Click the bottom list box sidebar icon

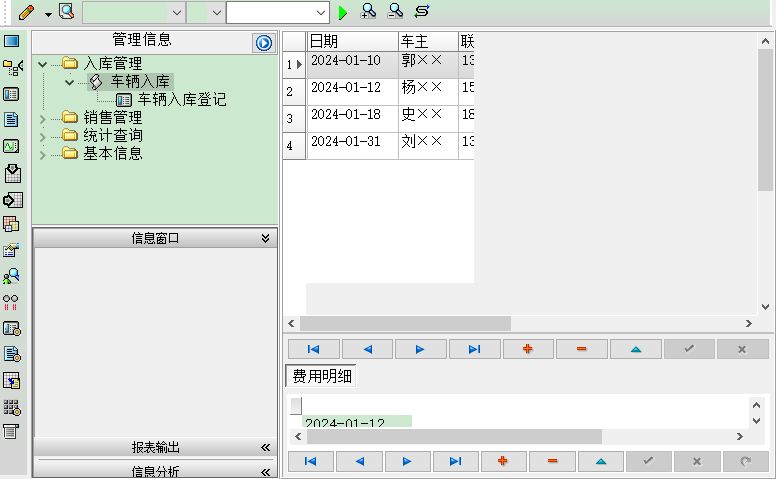[x=11, y=431]
